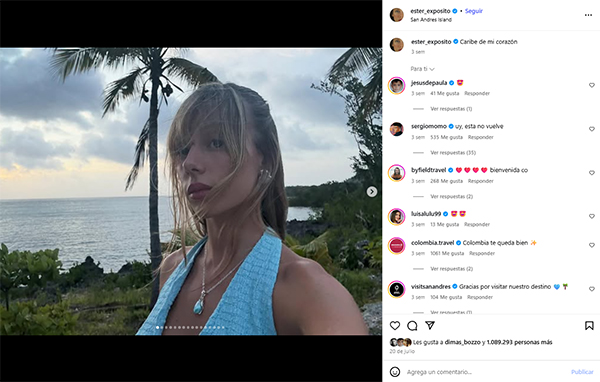View replies to colombia.travel comment
The image size is (600, 382).
(x=452, y=269)
